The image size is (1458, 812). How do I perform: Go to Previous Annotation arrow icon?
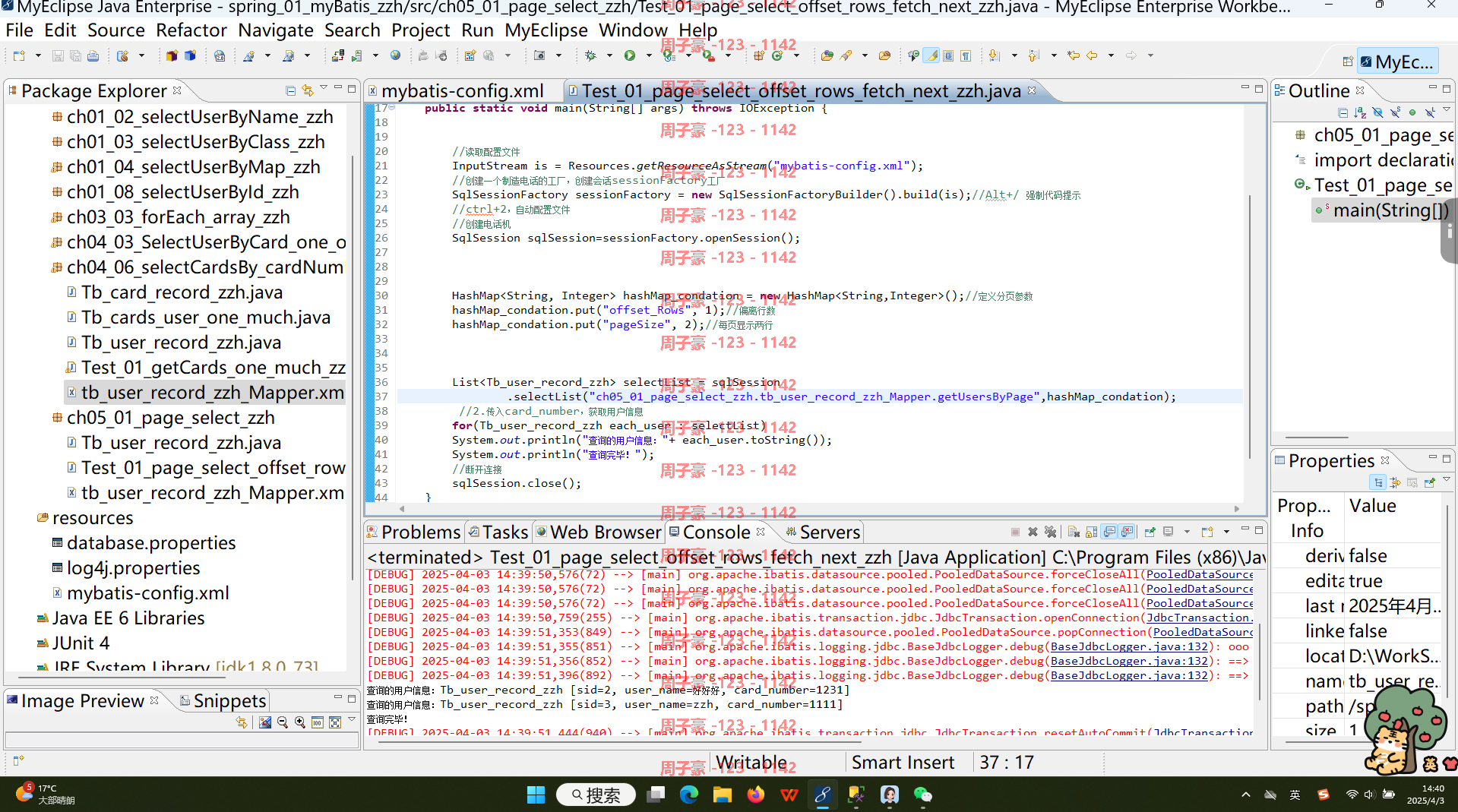point(1033,55)
